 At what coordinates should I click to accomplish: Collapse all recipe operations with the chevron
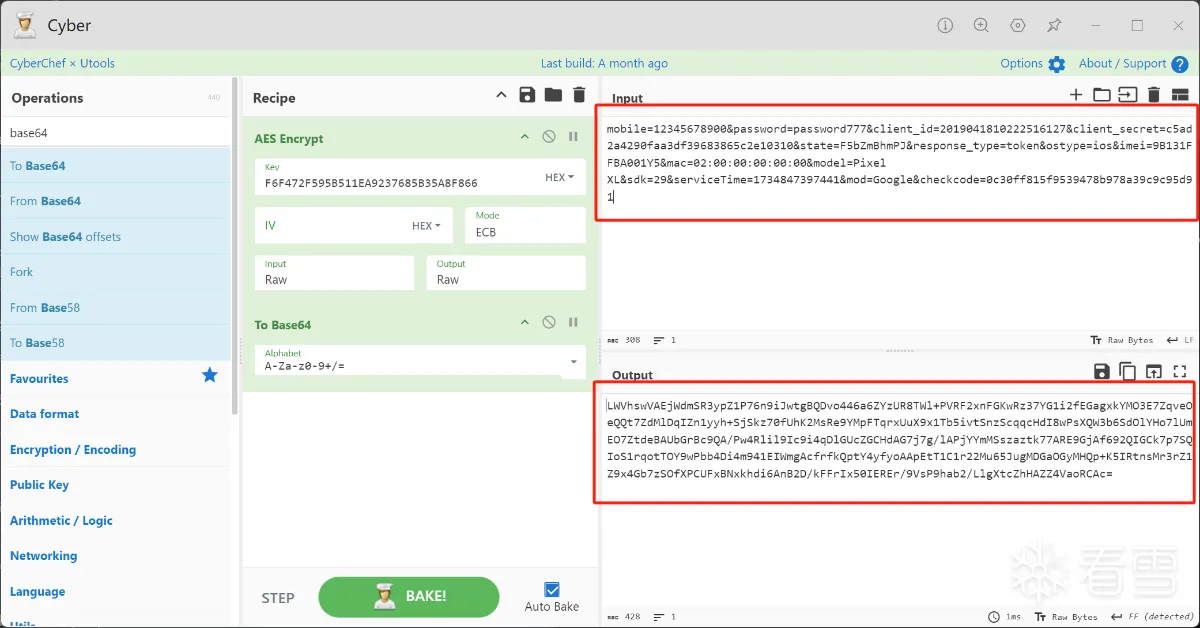501,95
